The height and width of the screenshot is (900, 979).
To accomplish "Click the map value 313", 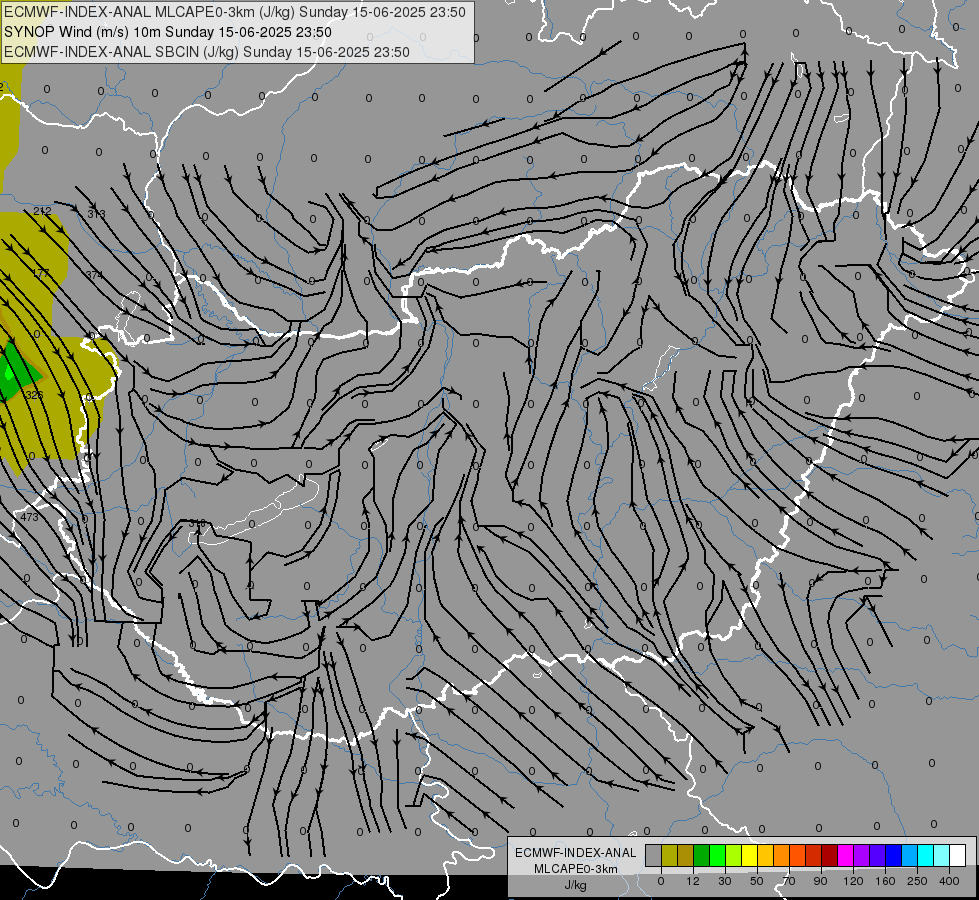I will tap(96, 214).
